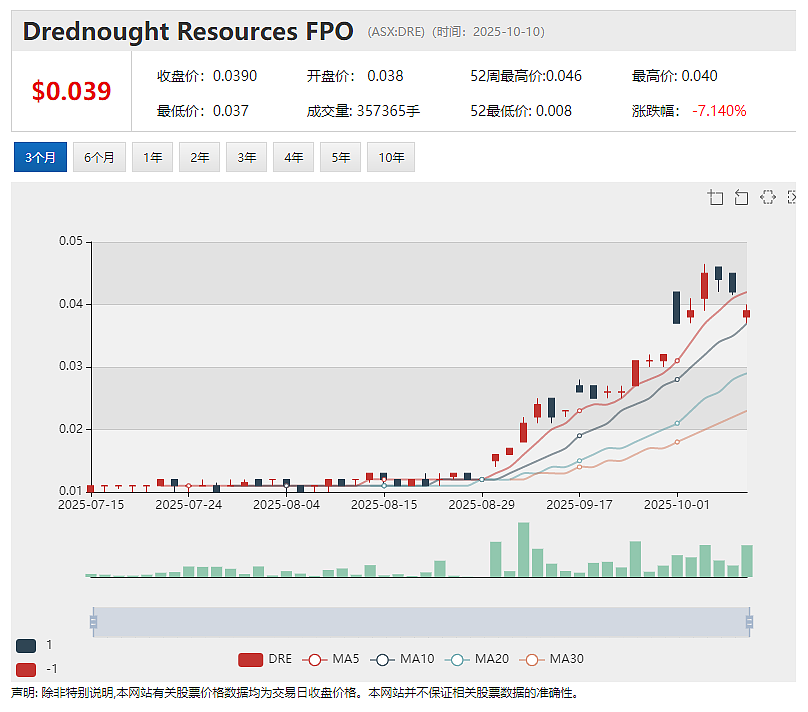
Task: Click the 52最低价: 0.008 value
Action: (x=521, y=111)
